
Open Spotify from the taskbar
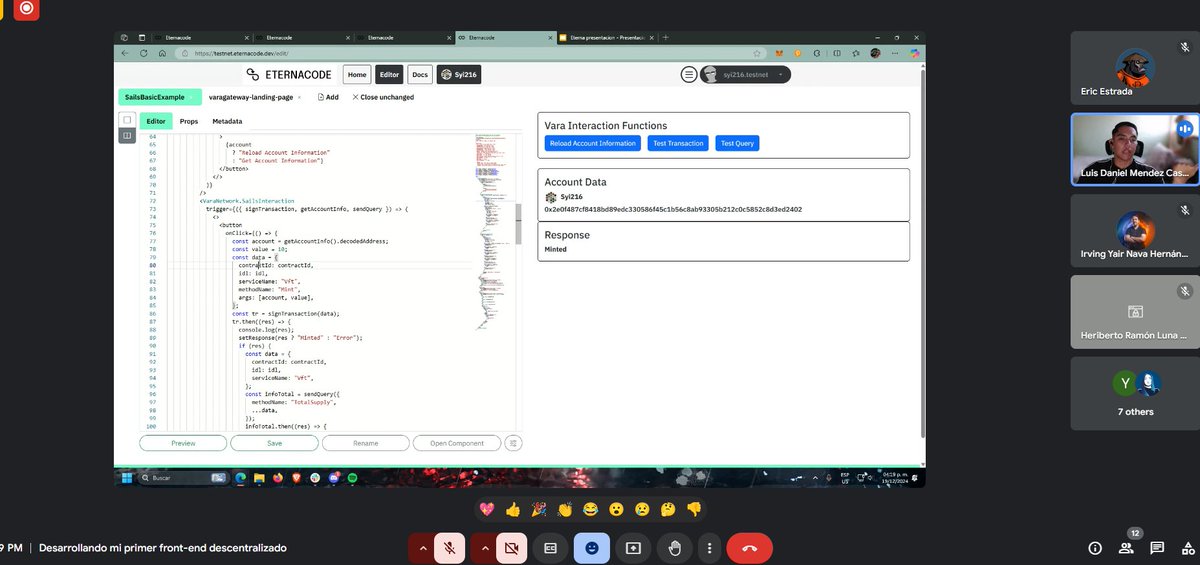[352, 478]
